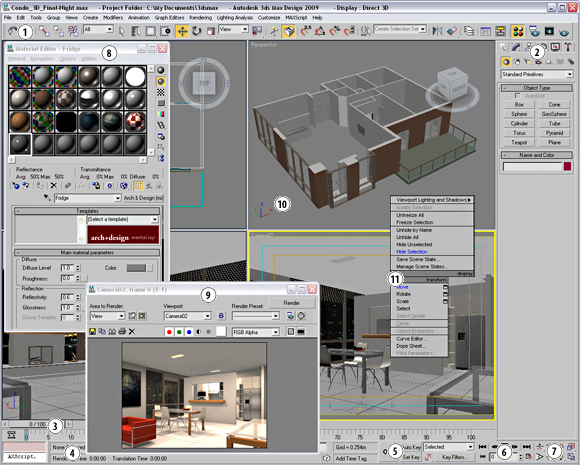580x465 pixels.
Task: Click the time slider 0 / 100
Action: [37, 424]
